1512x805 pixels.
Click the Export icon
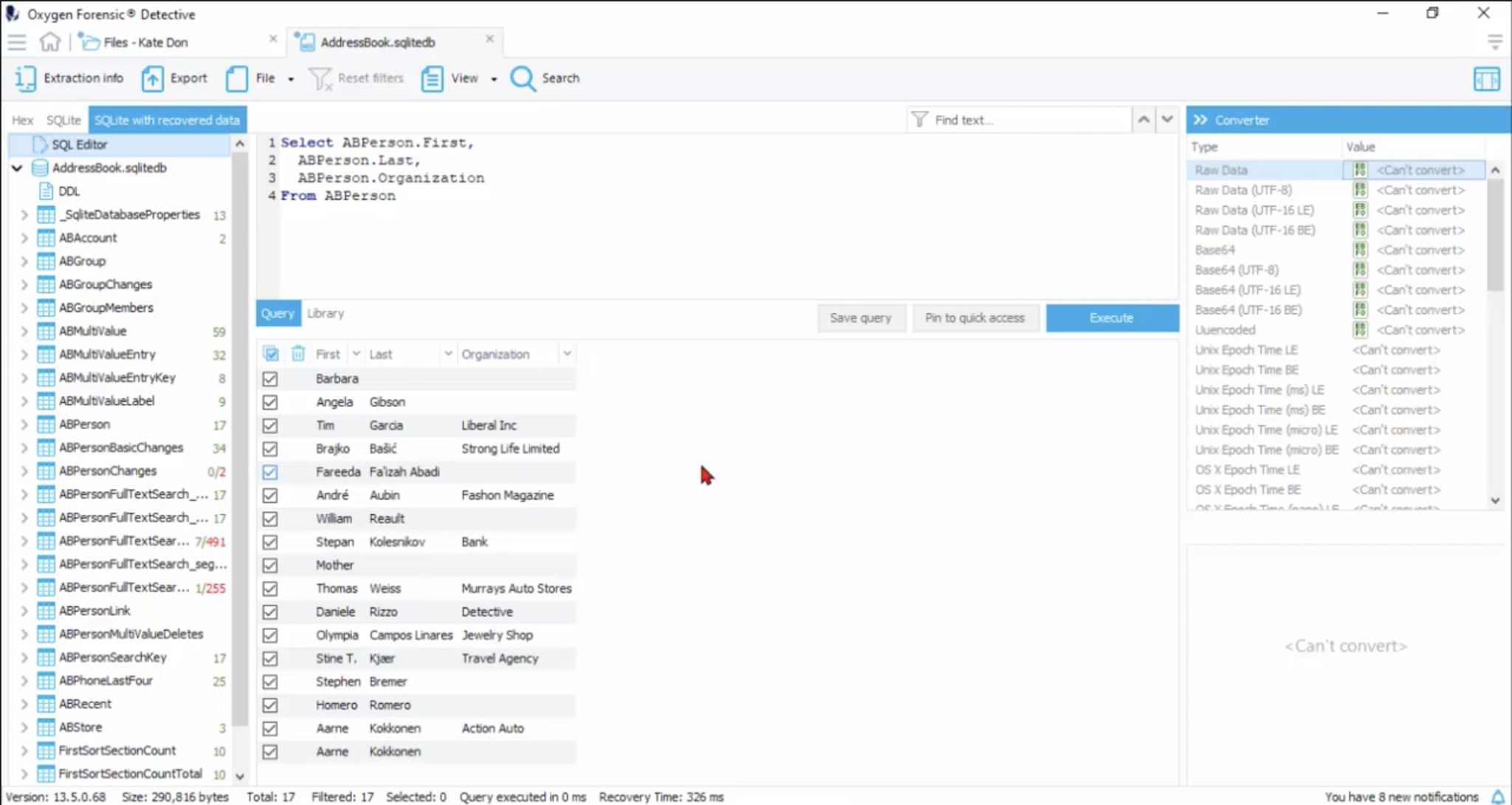click(x=153, y=78)
